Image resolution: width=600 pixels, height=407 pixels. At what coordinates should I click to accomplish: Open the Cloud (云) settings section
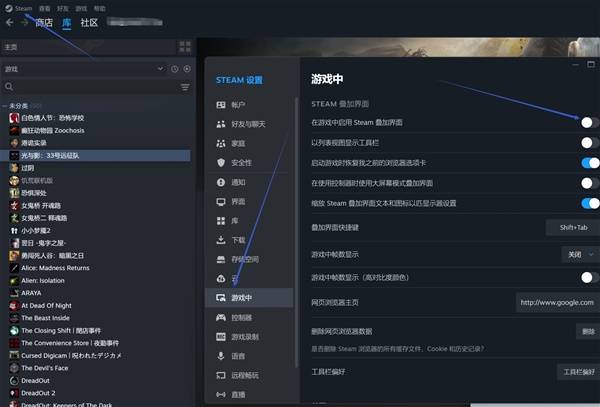point(249,279)
